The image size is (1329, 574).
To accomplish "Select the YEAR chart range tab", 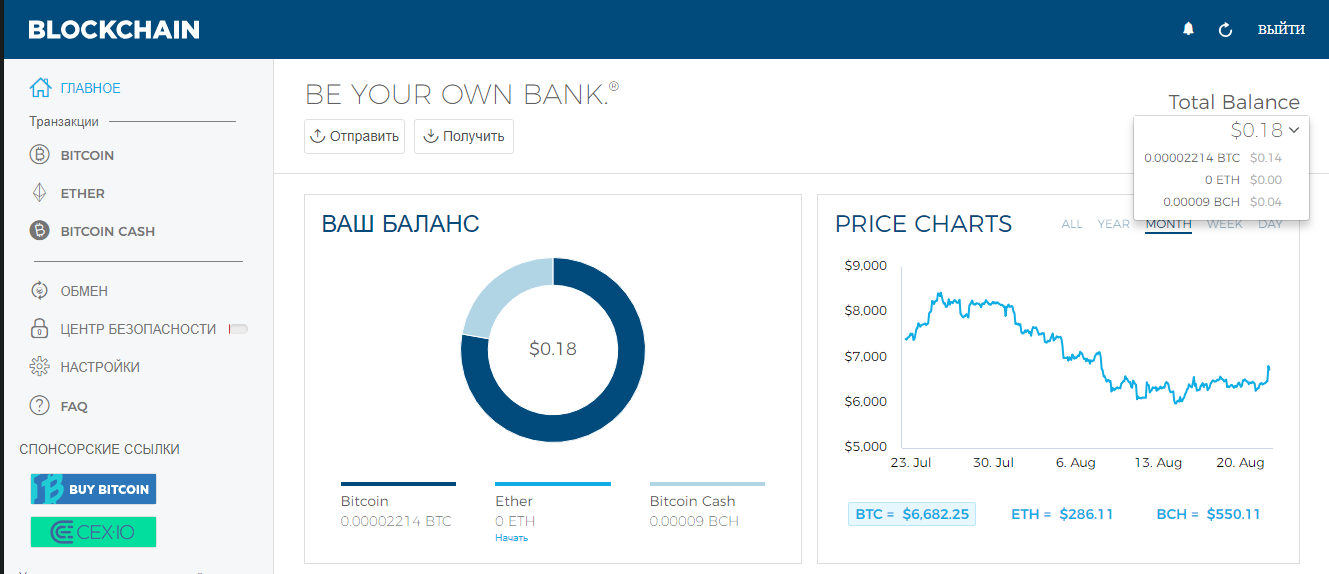I will click(1113, 224).
